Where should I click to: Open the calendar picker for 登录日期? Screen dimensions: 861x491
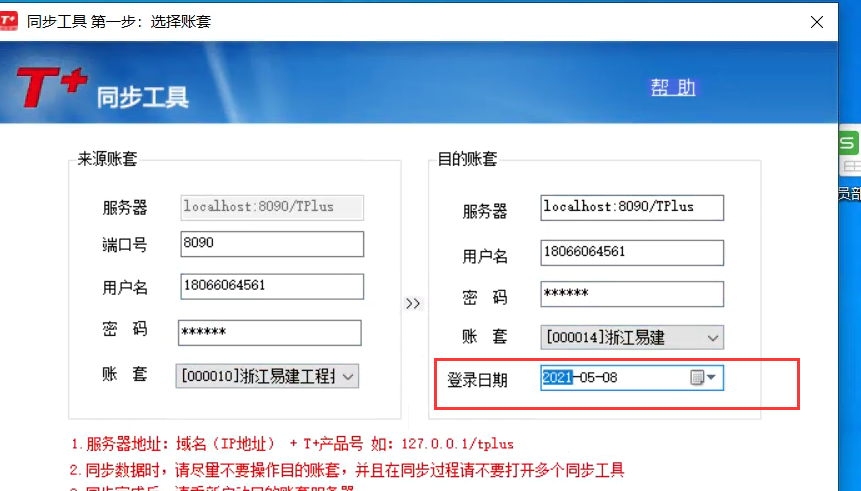point(703,377)
